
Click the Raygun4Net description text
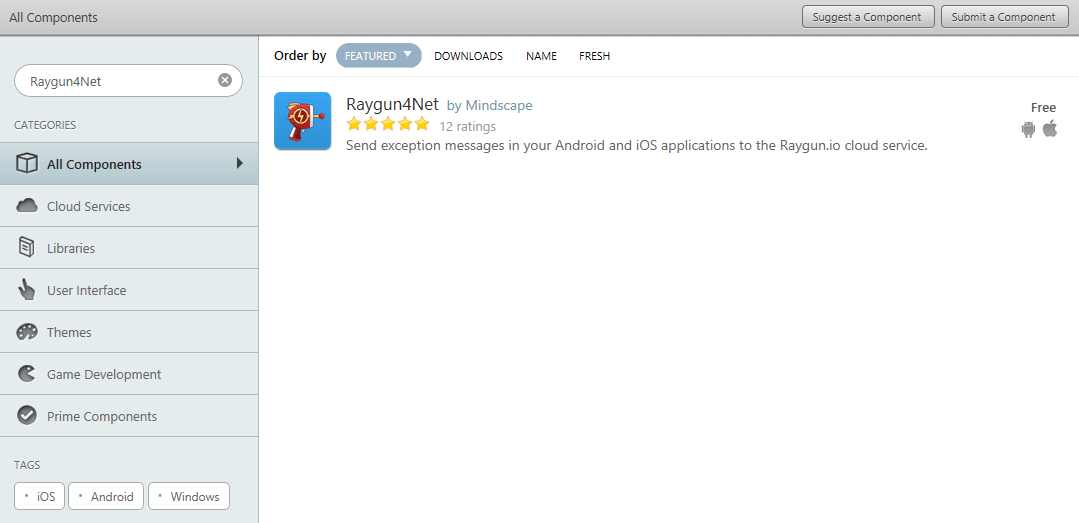(637, 145)
